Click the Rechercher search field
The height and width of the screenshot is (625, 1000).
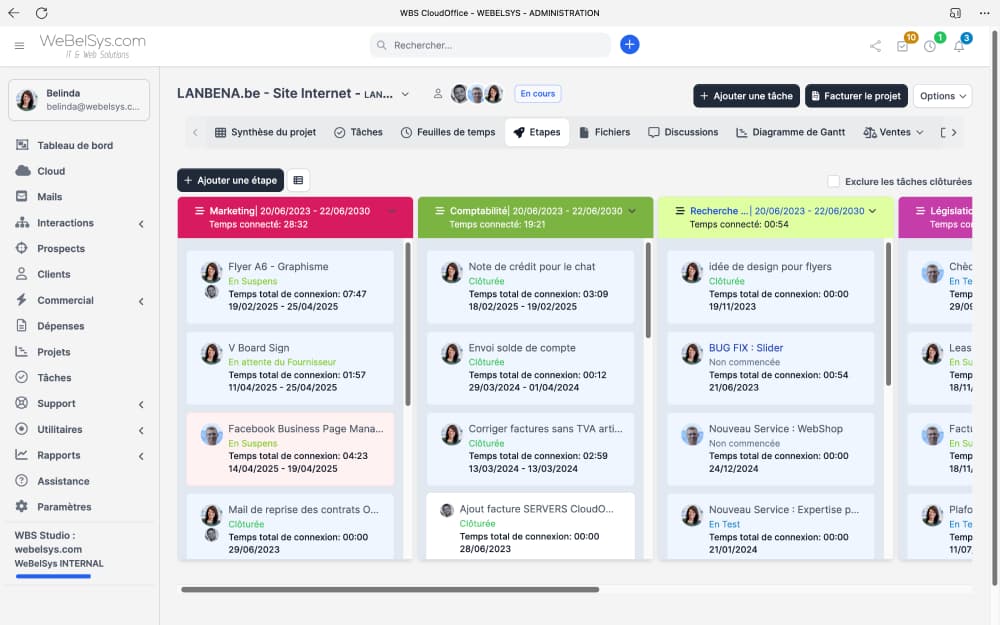click(490, 45)
